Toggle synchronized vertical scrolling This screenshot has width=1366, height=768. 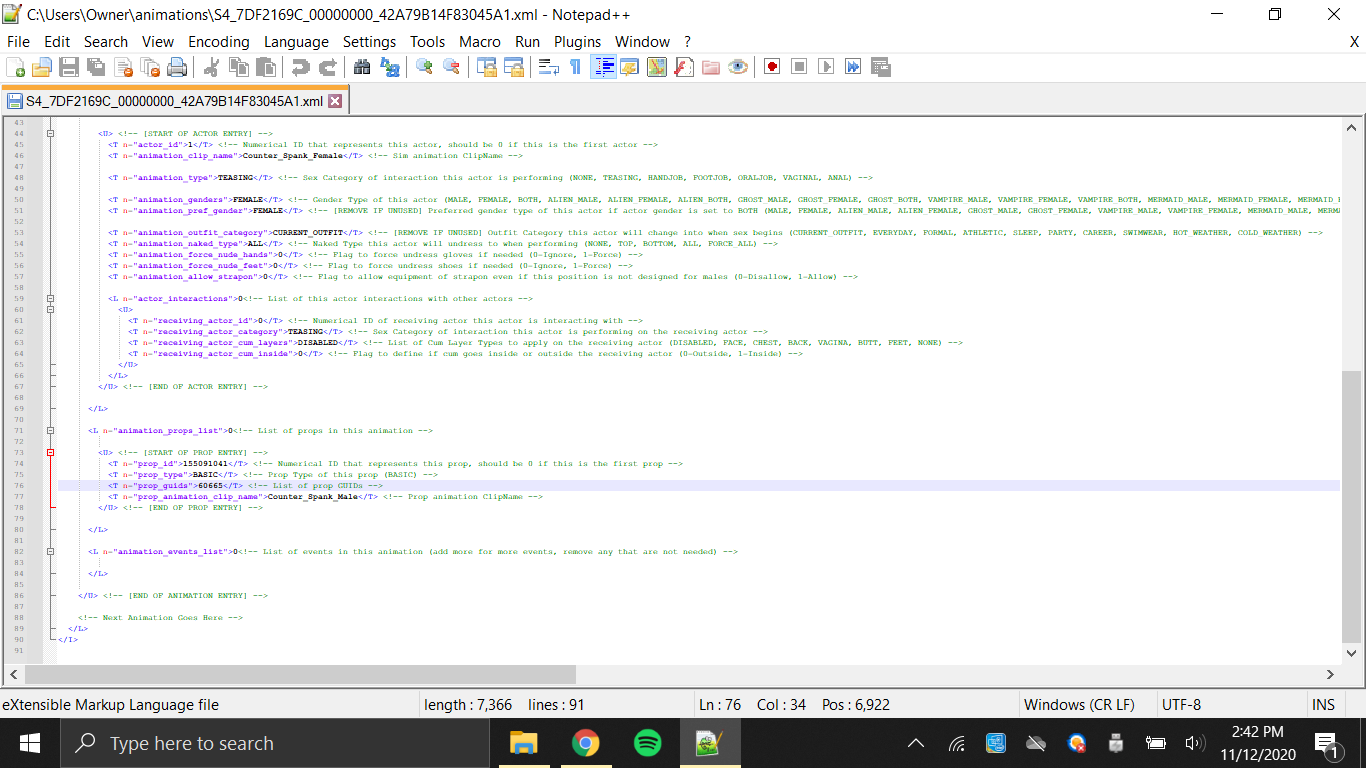487,67
